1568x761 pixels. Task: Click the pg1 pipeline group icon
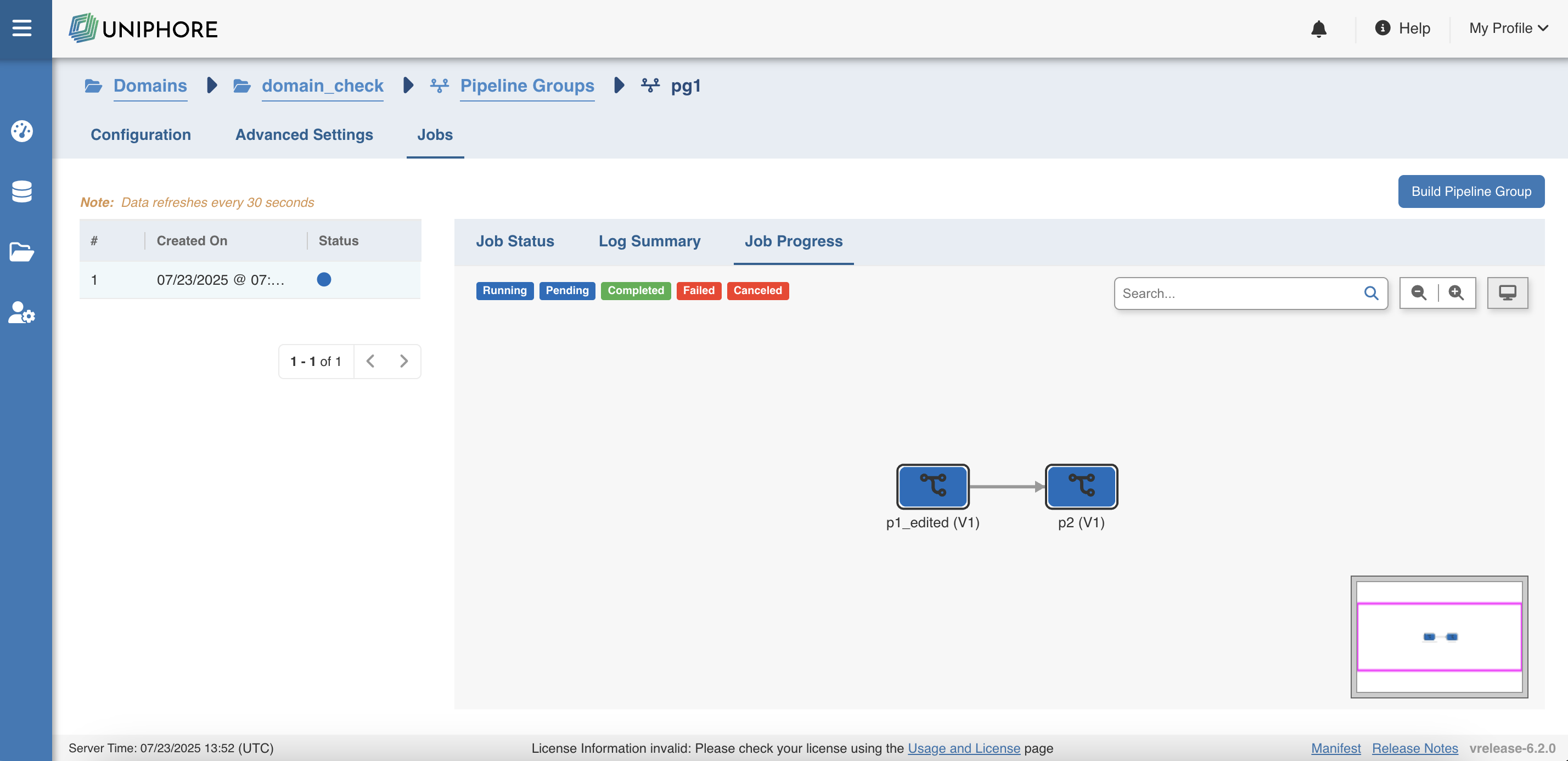[x=650, y=86]
